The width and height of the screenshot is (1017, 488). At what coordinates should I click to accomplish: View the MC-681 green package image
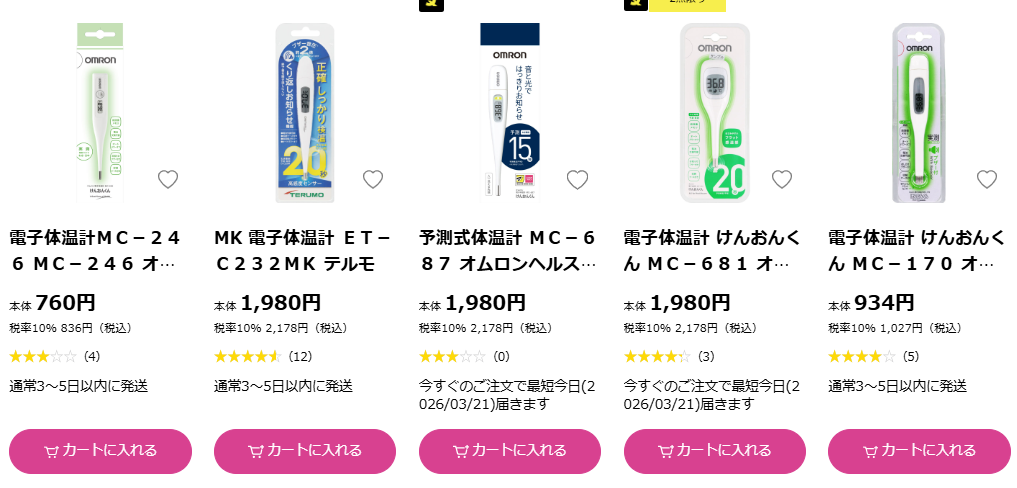click(x=715, y=113)
